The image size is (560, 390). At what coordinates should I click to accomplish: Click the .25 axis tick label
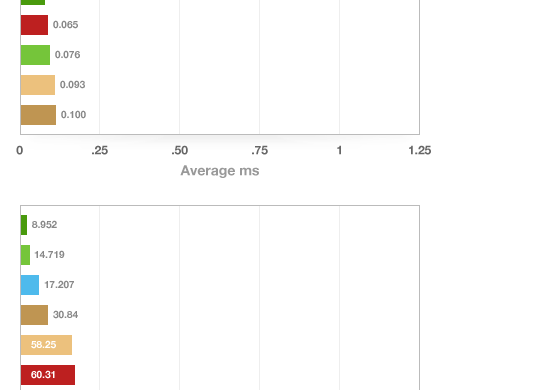[x=99, y=150]
